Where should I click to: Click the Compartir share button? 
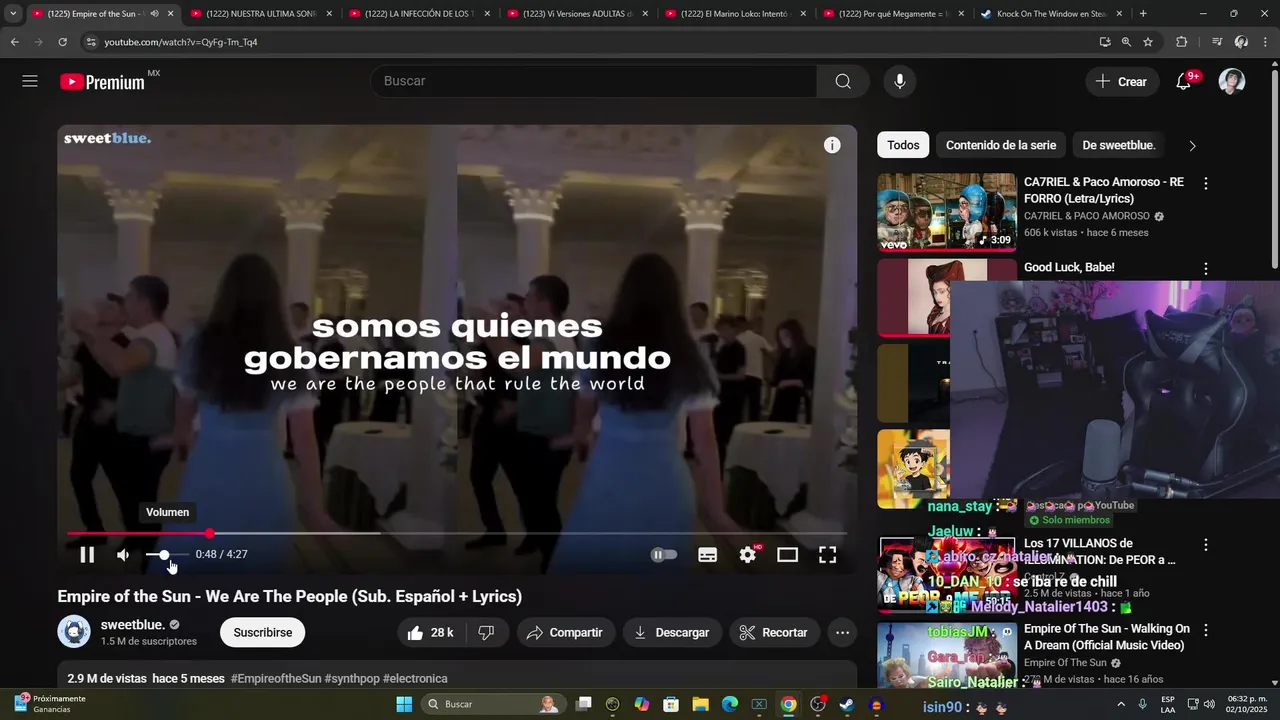[565, 633]
